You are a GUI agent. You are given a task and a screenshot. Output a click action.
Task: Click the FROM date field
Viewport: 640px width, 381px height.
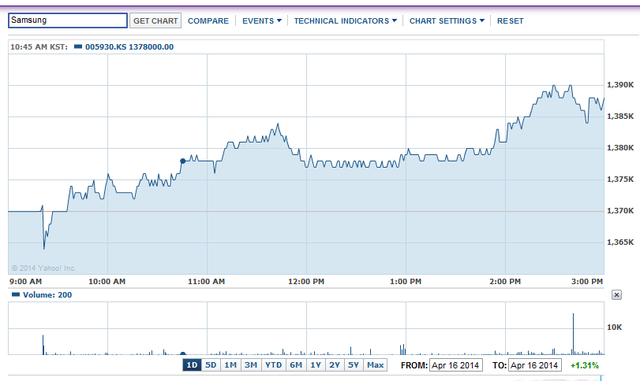[x=456, y=365]
